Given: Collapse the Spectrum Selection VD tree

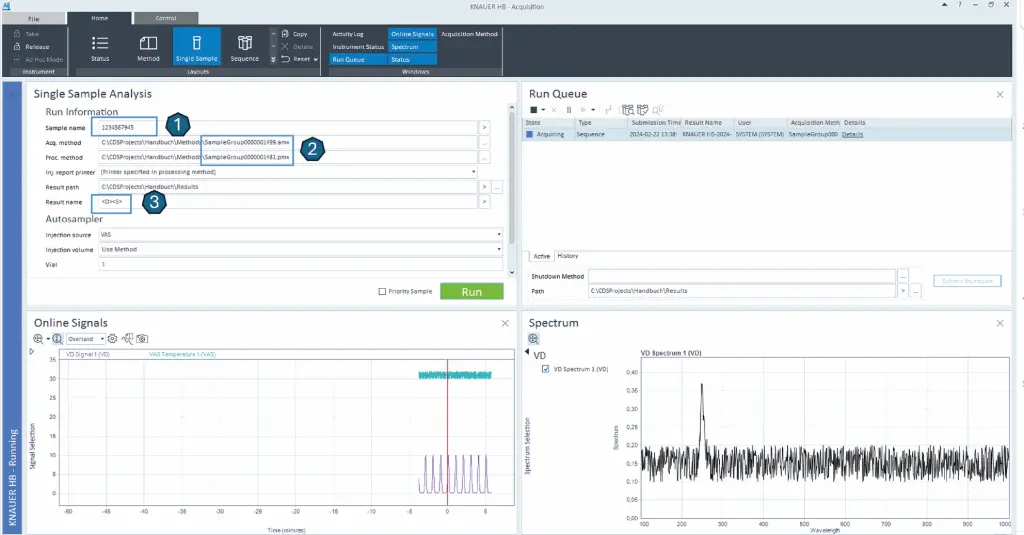Looking at the screenshot, I should click(x=528, y=352).
